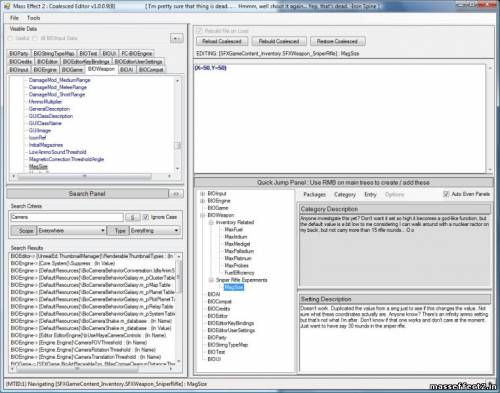Screen dimensions: 500x393
Task: Switch to the BIOInput tab
Action: coord(19,70)
